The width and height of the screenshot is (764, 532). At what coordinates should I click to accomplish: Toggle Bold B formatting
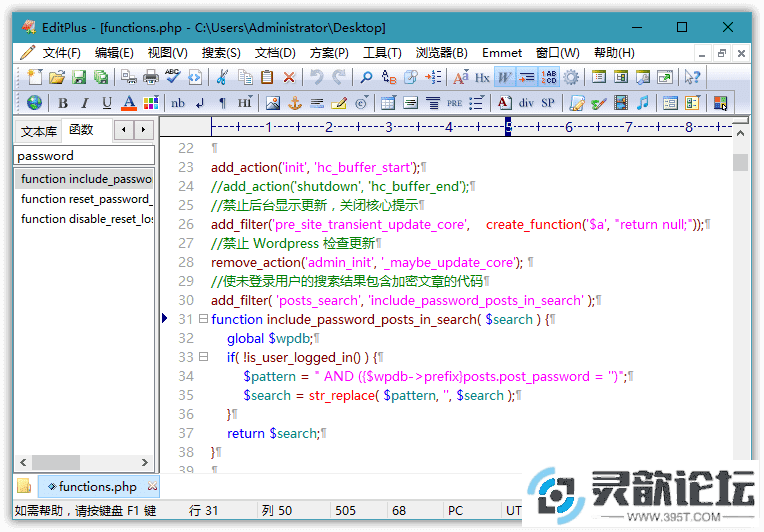tap(63, 103)
